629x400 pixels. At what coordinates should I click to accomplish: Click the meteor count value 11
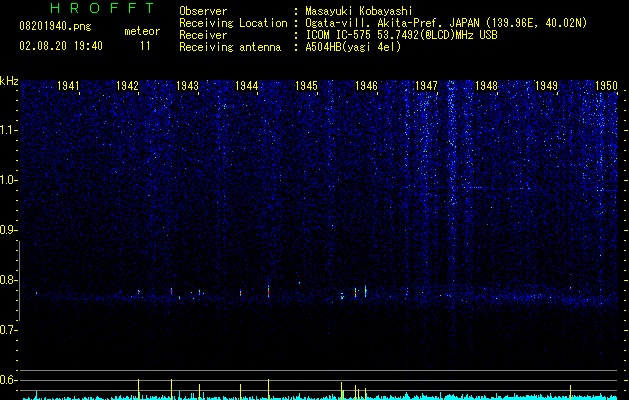(x=145, y=46)
